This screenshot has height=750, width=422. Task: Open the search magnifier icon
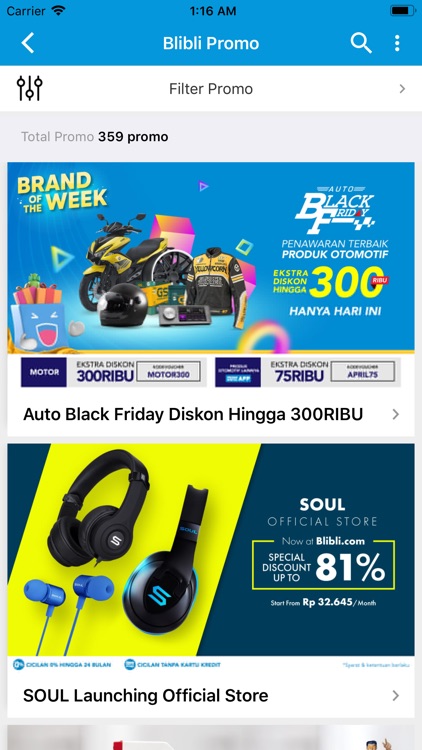click(361, 43)
